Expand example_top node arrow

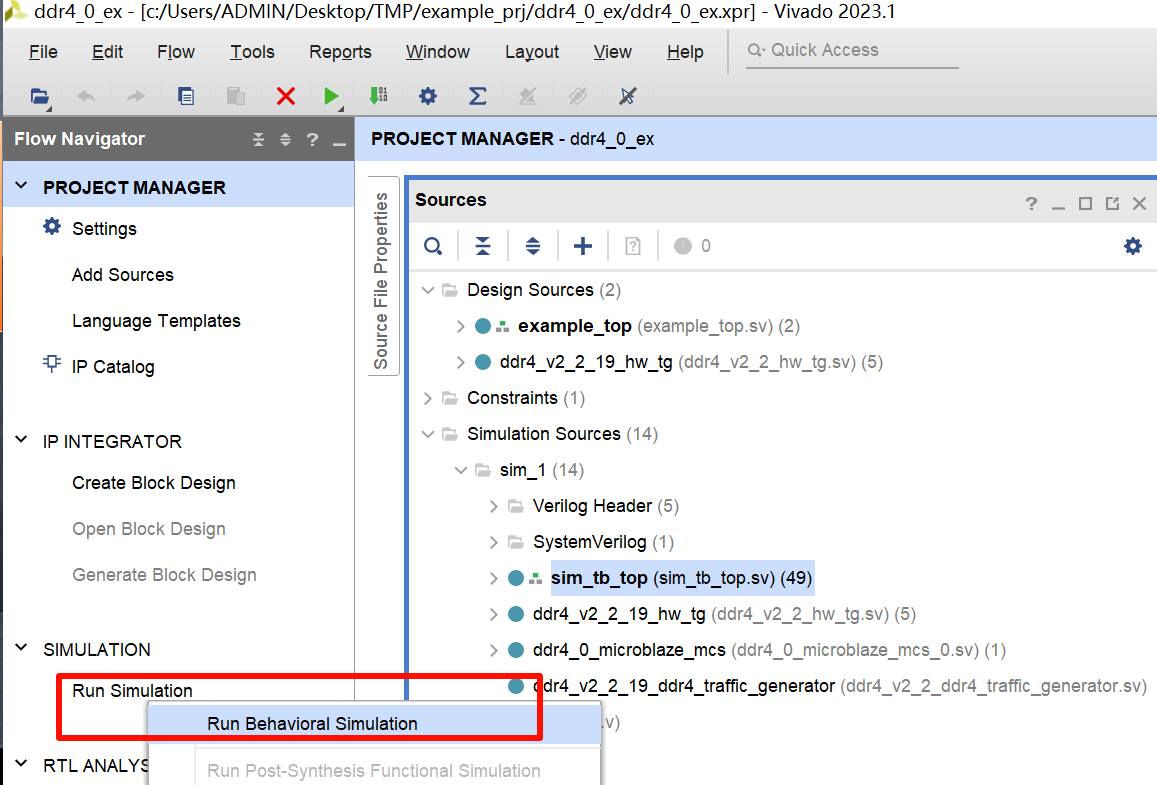[x=460, y=326]
